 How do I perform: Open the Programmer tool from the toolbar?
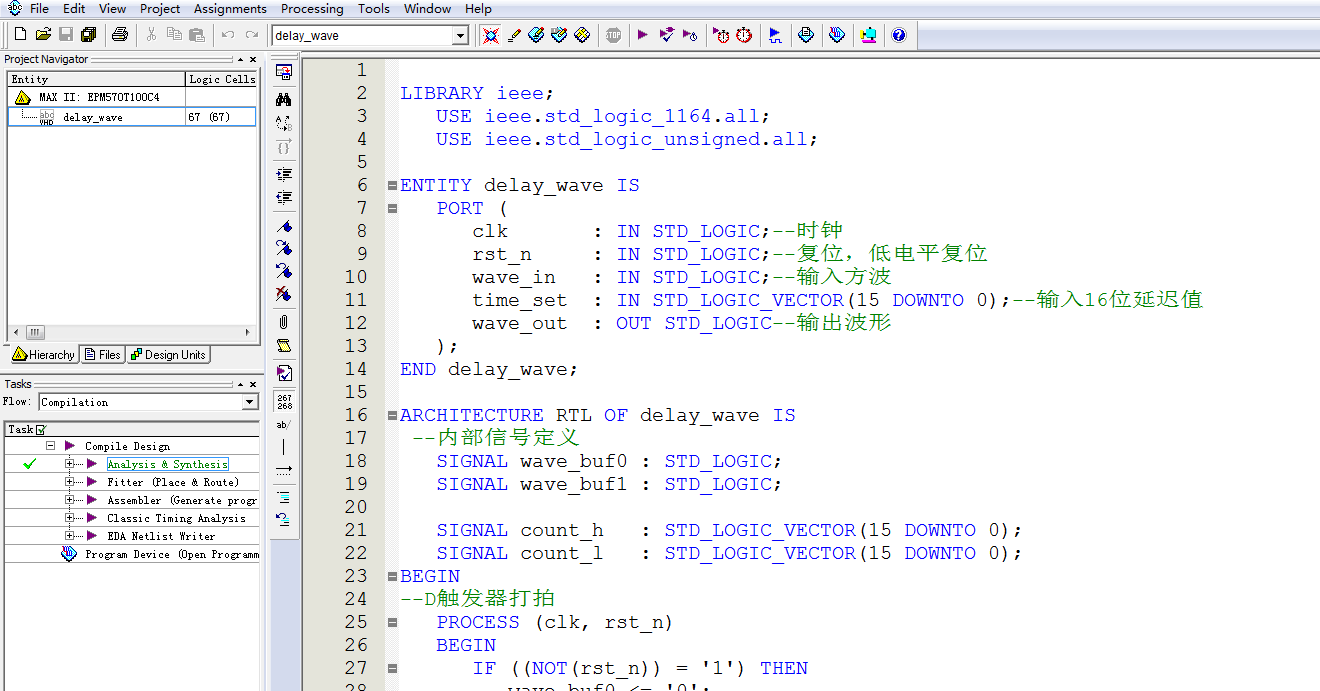coord(806,35)
